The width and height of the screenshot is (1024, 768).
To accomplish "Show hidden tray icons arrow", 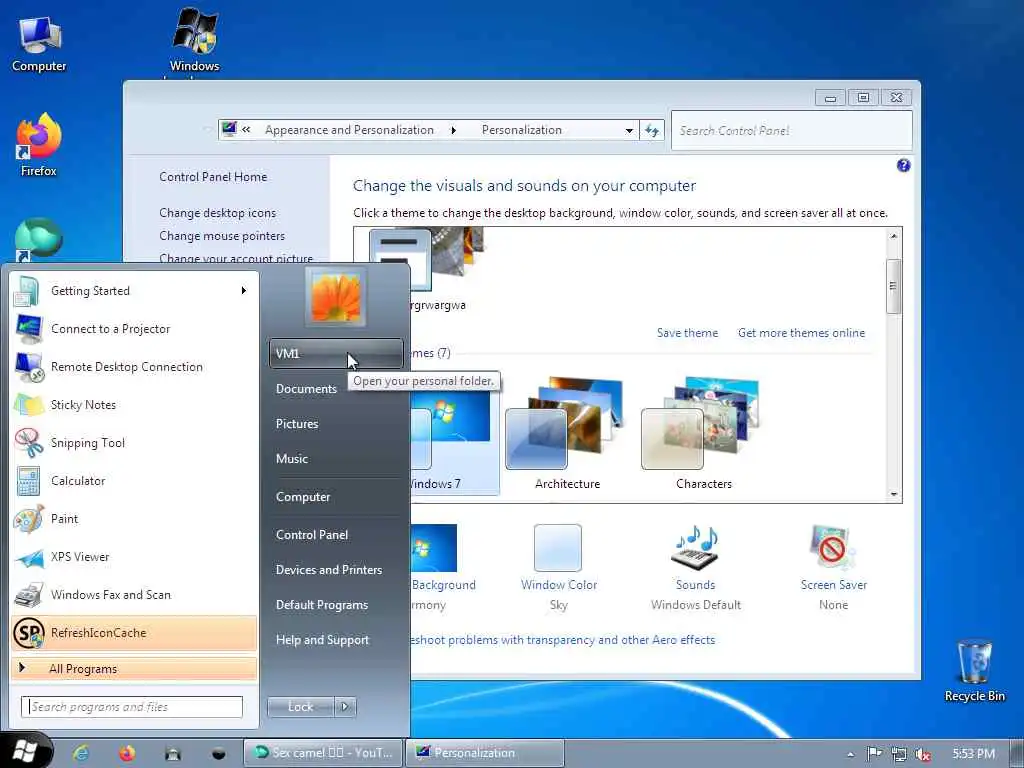I will pyautogui.click(x=850, y=754).
